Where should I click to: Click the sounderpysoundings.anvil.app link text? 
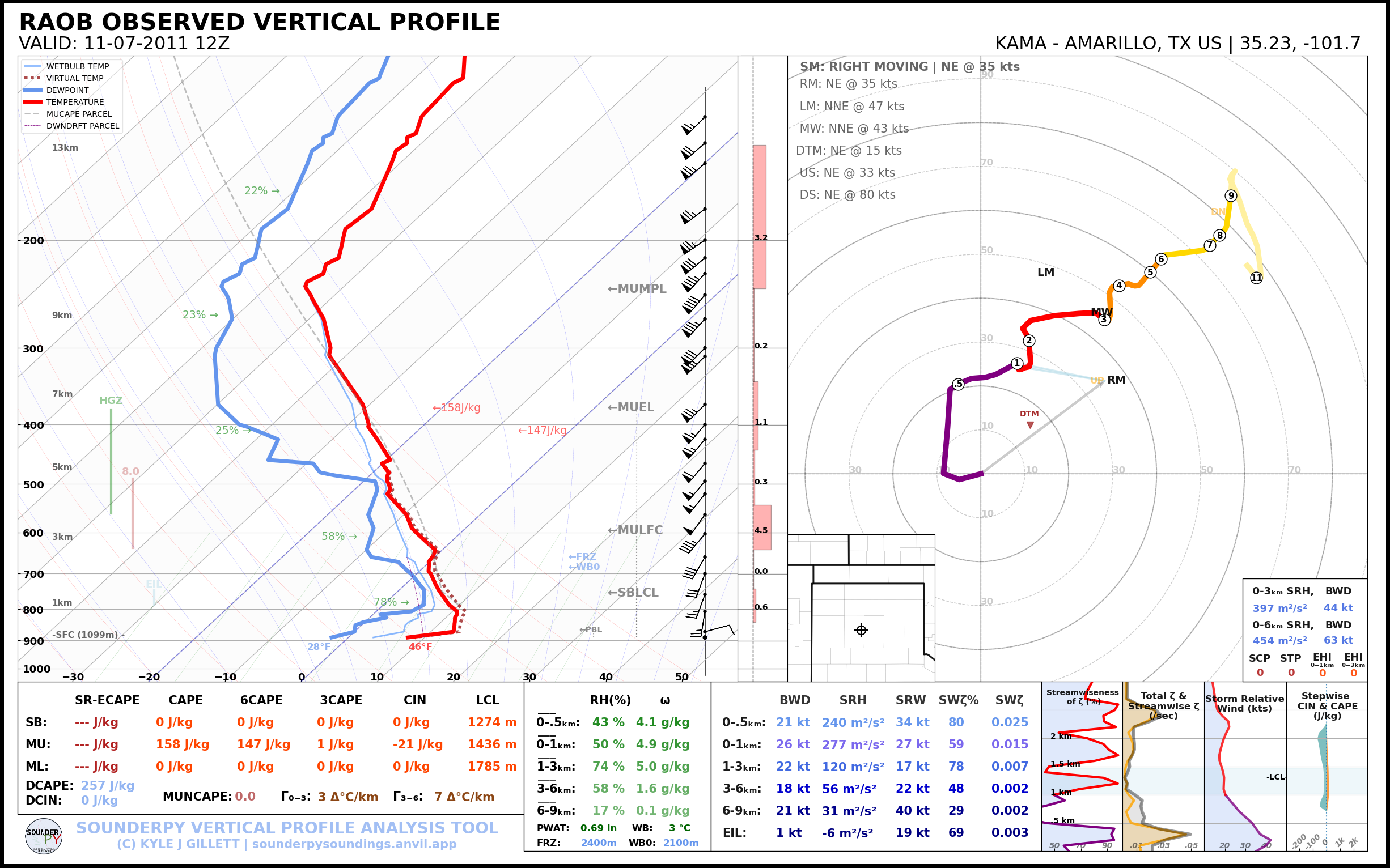354,844
